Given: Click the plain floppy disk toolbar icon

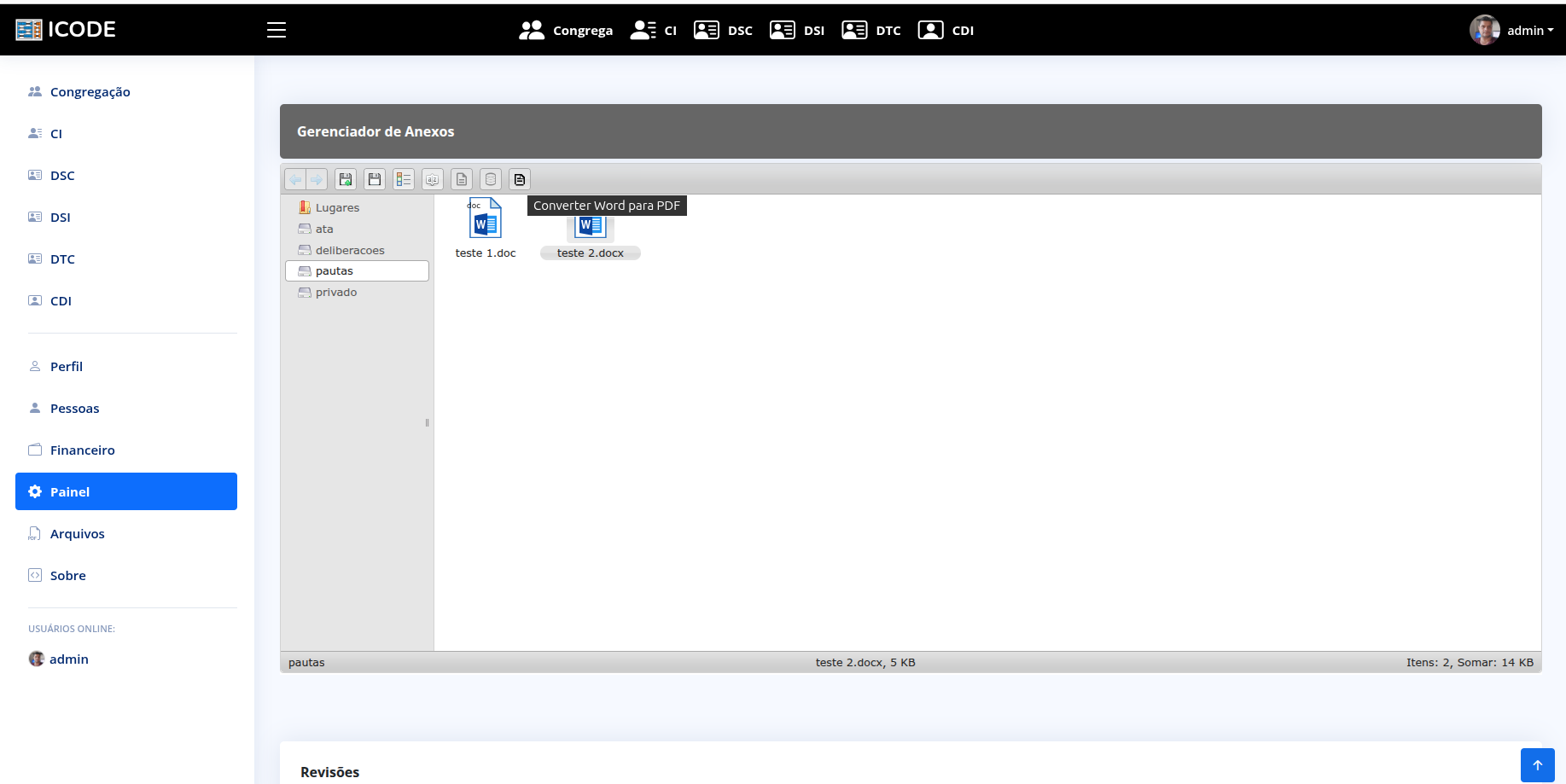Looking at the screenshot, I should 375,179.
